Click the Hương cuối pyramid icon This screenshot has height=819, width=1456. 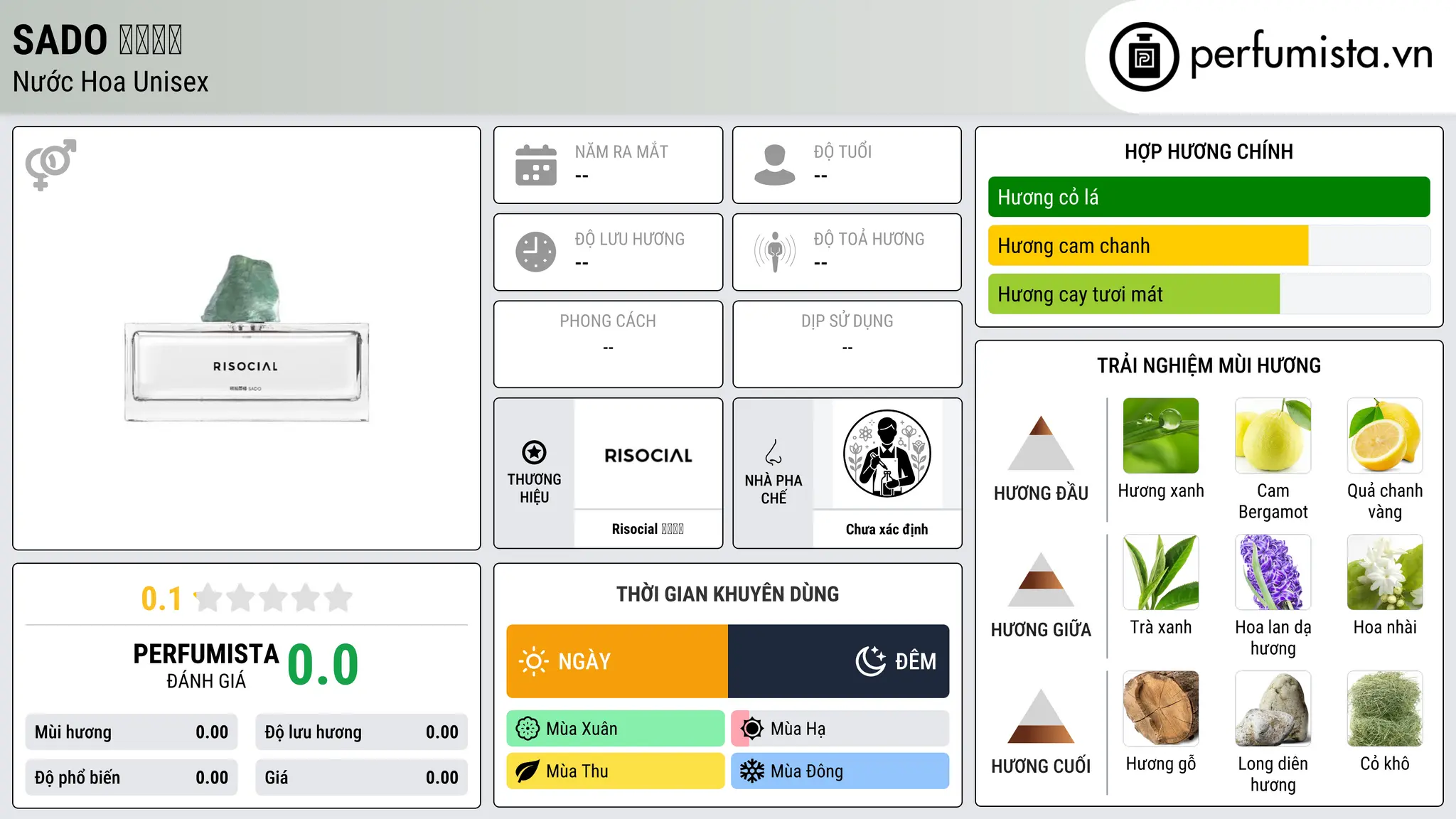[1041, 716]
